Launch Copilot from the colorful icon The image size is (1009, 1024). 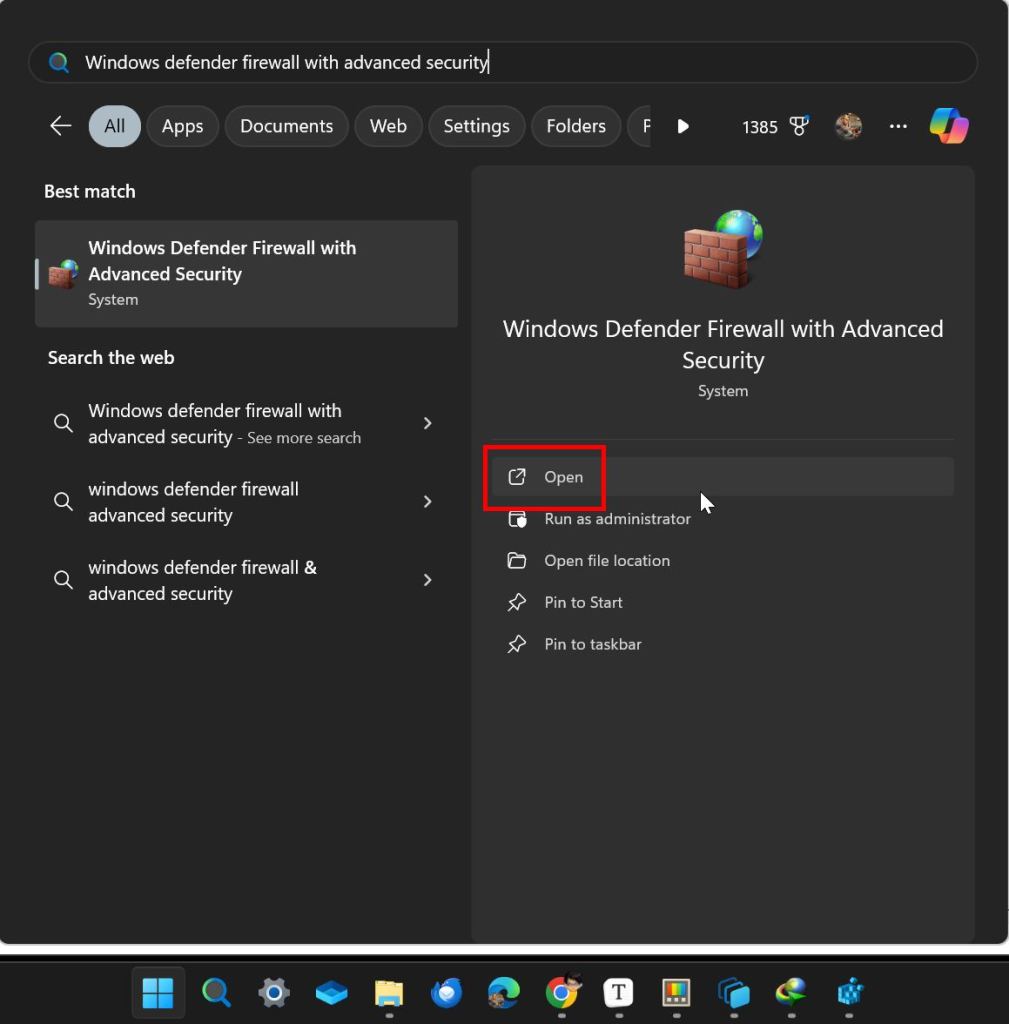949,125
